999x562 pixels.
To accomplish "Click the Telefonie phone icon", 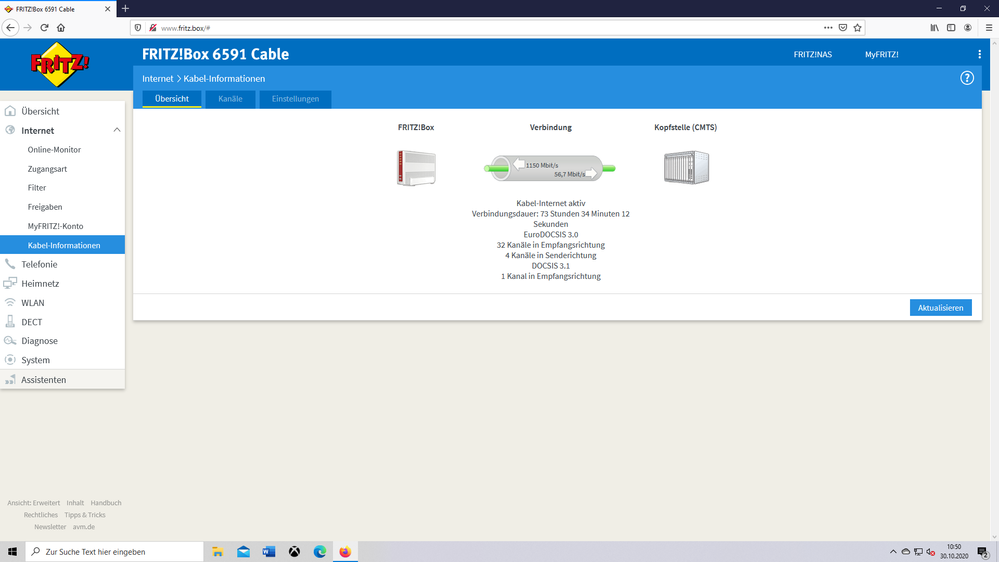I will (10, 264).
